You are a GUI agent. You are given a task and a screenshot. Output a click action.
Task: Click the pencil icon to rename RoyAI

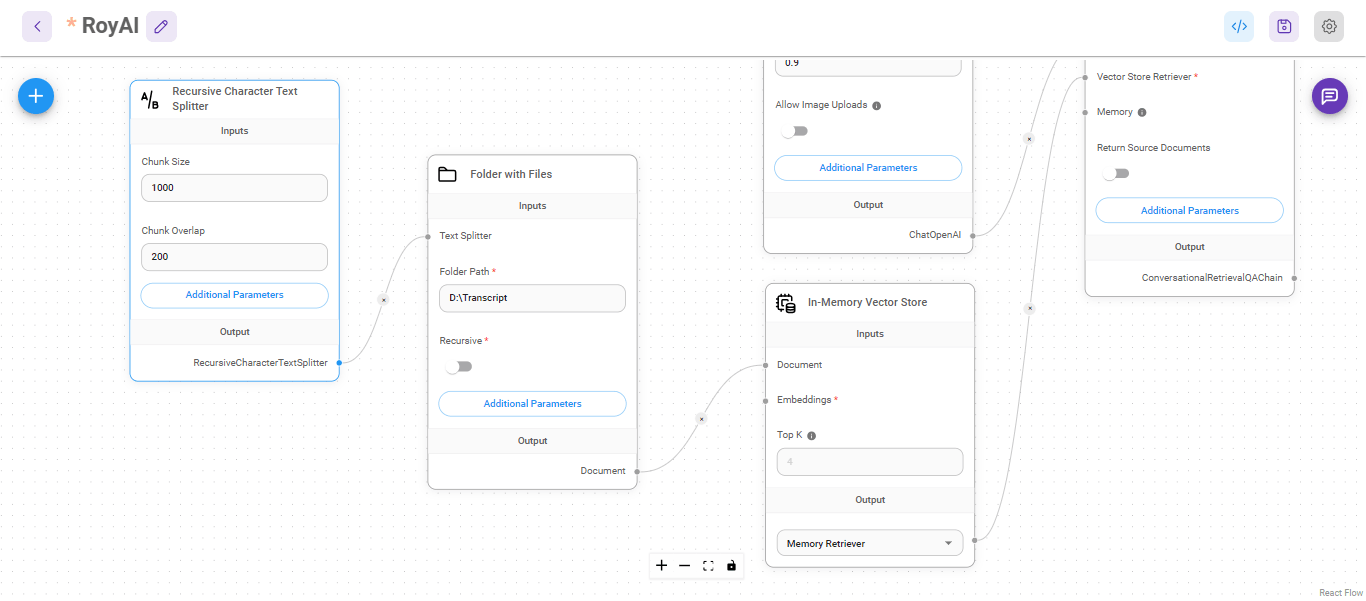tap(161, 27)
